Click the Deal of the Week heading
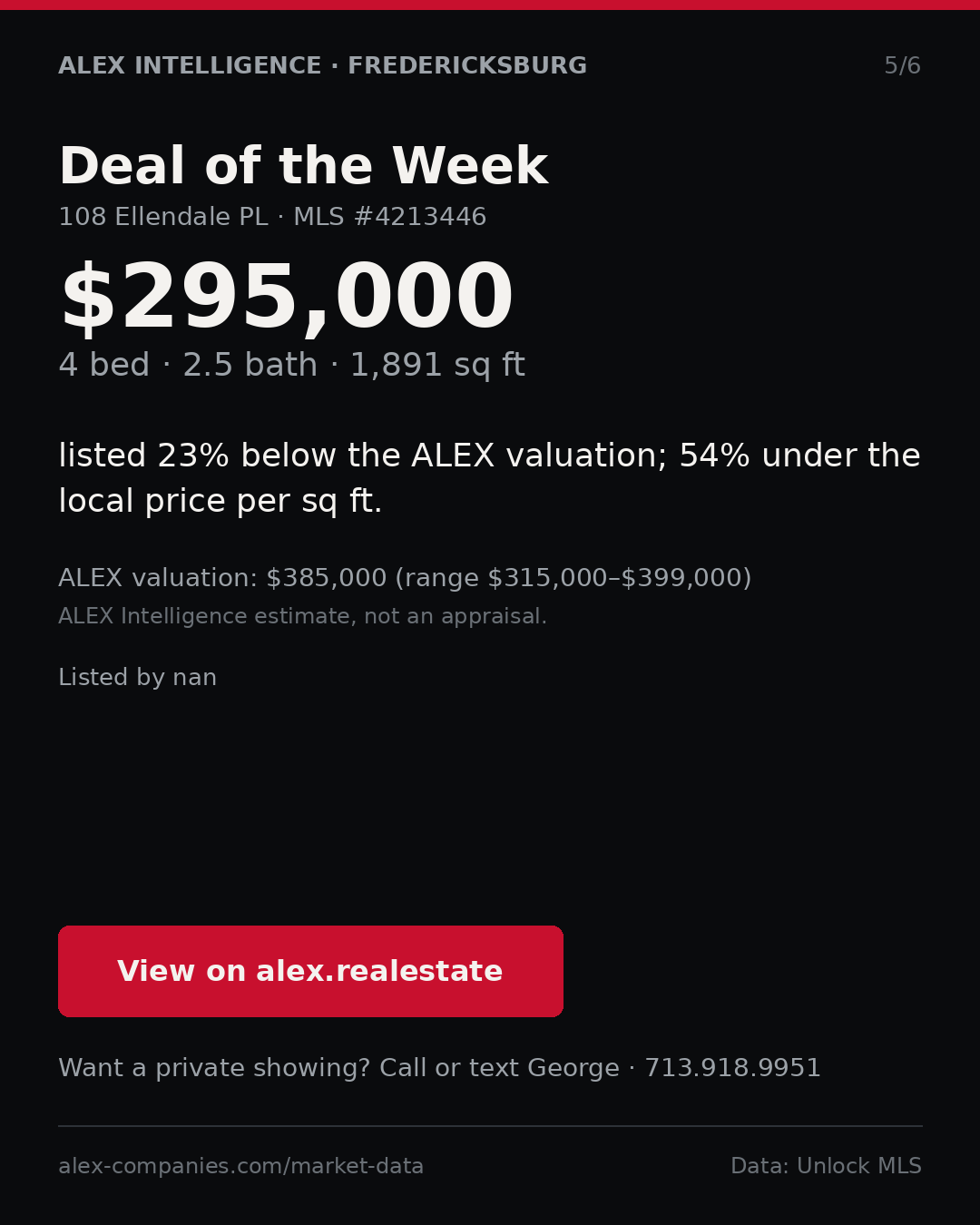The height and width of the screenshot is (1225, 980). click(x=303, y=167)
